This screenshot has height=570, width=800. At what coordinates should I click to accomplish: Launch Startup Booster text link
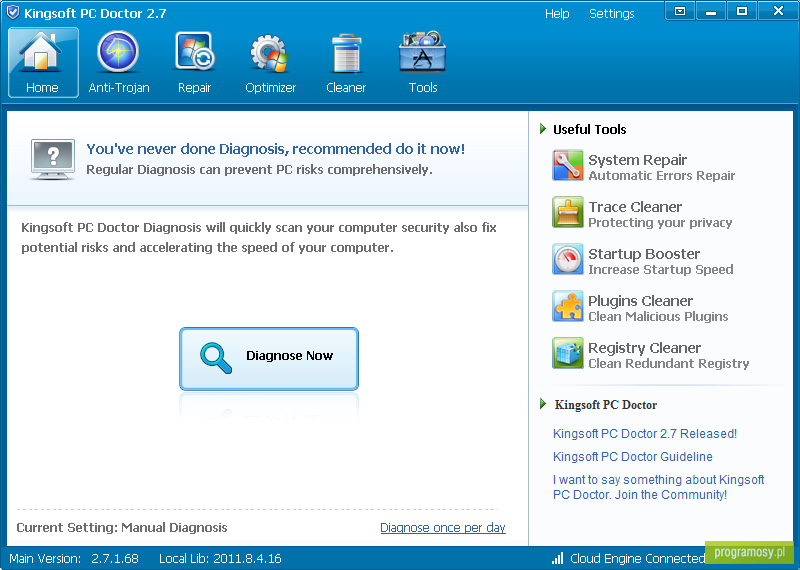(x=644, y=254)
